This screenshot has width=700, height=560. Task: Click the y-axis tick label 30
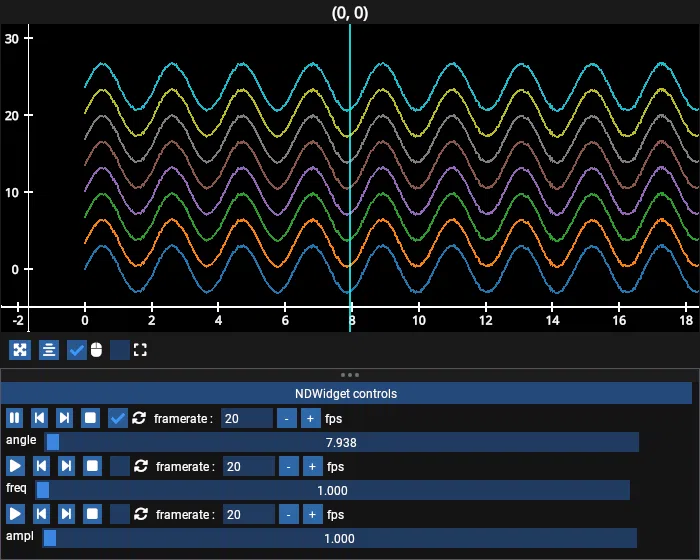click(x=12, y=39)
